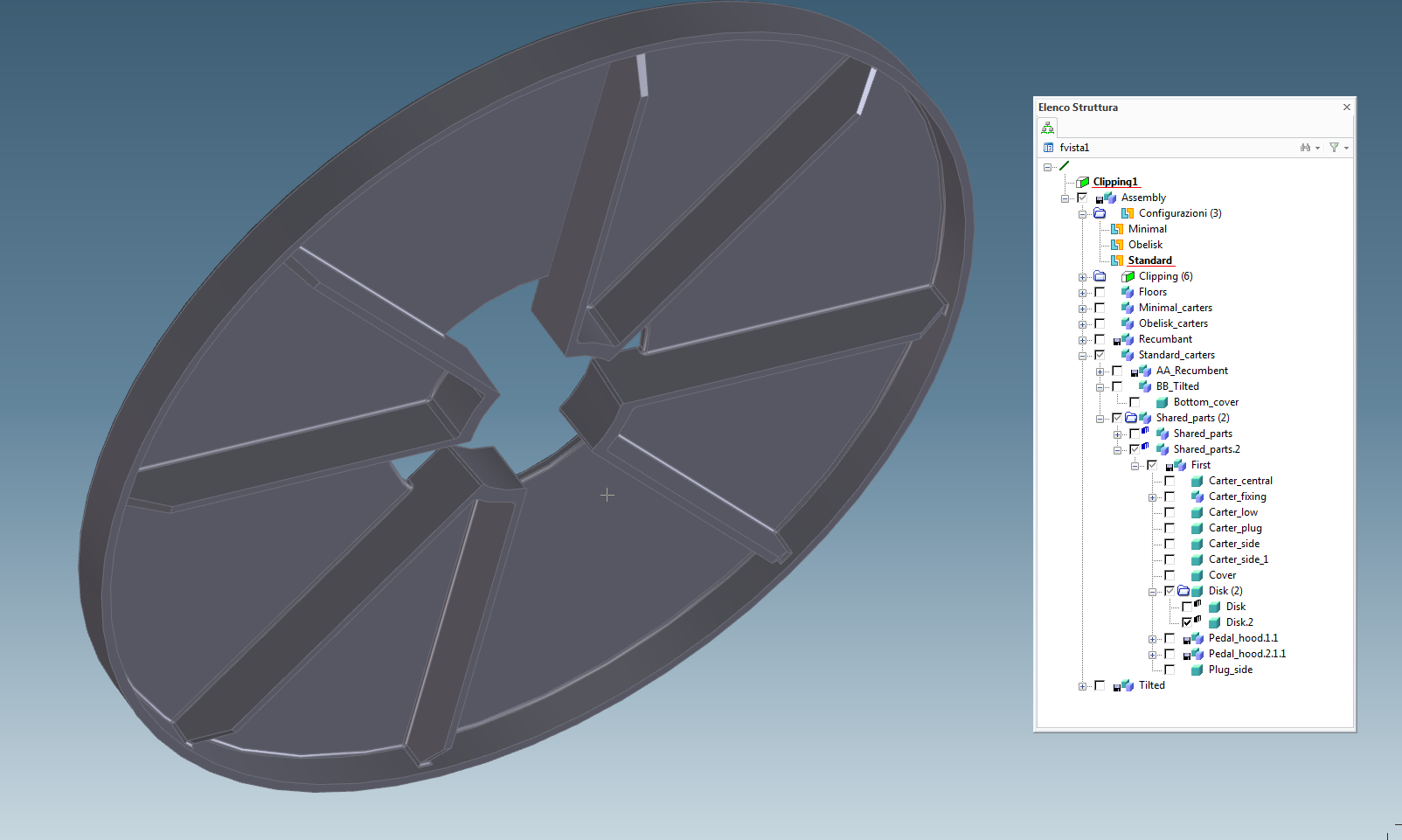The height and width of the screenshot is (840, 1402).
Task: Select the Obelisk configuration icon
Action: pos(1117,245)
